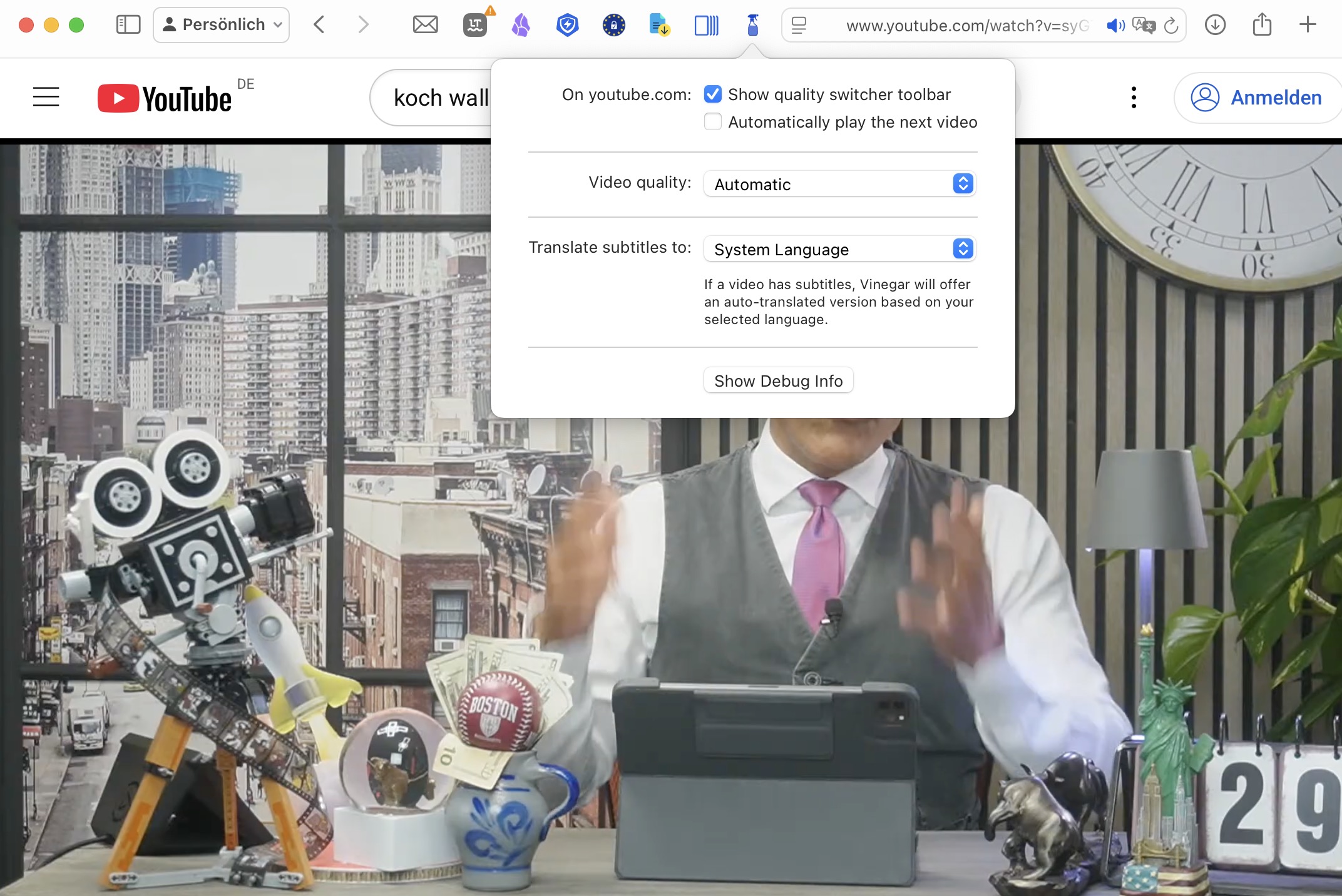Click the translate page icon in address bar

[x=1143, y=26]
